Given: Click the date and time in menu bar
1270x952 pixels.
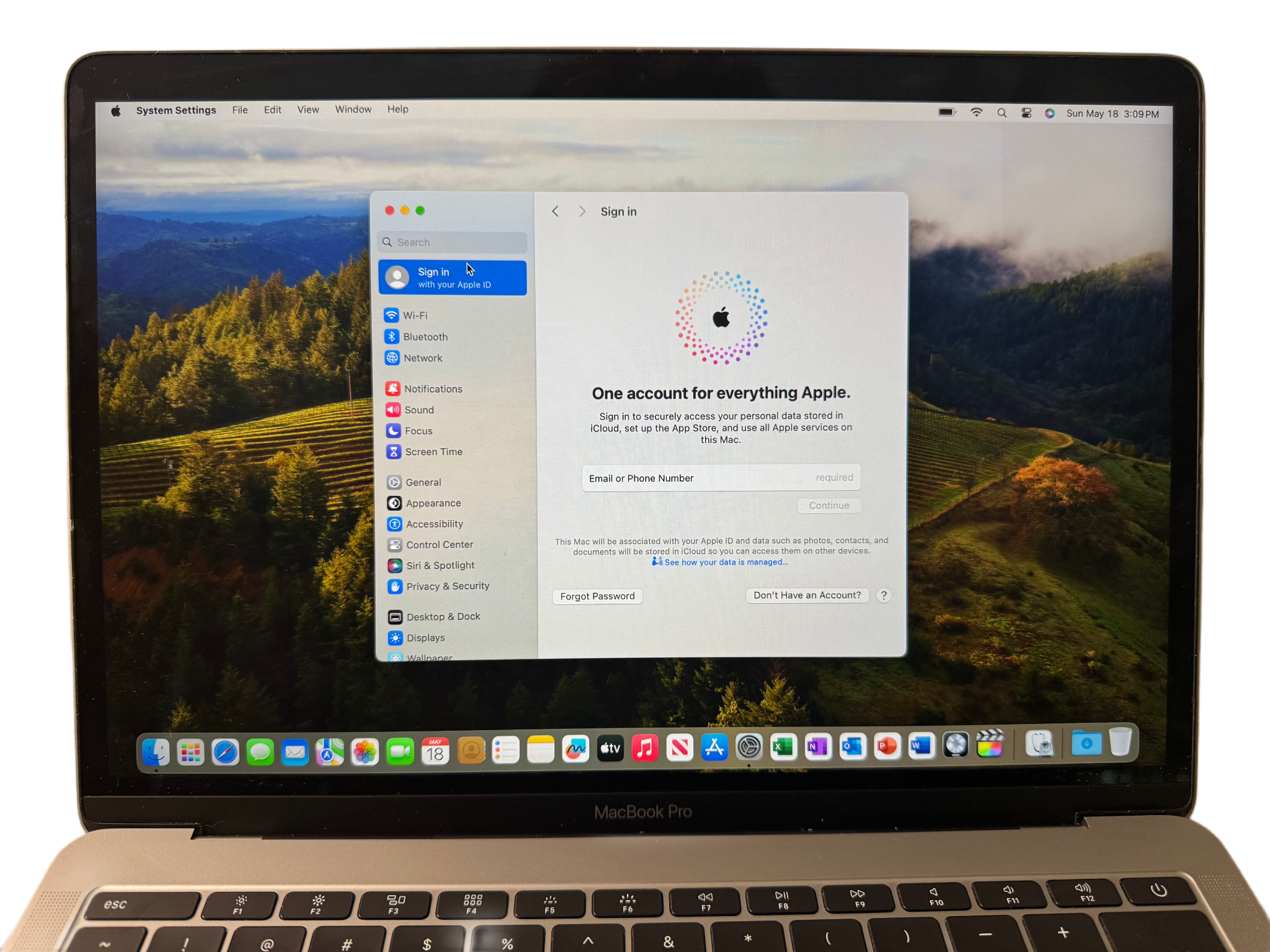Looking at the screenshot, I should click(1112, 114).
